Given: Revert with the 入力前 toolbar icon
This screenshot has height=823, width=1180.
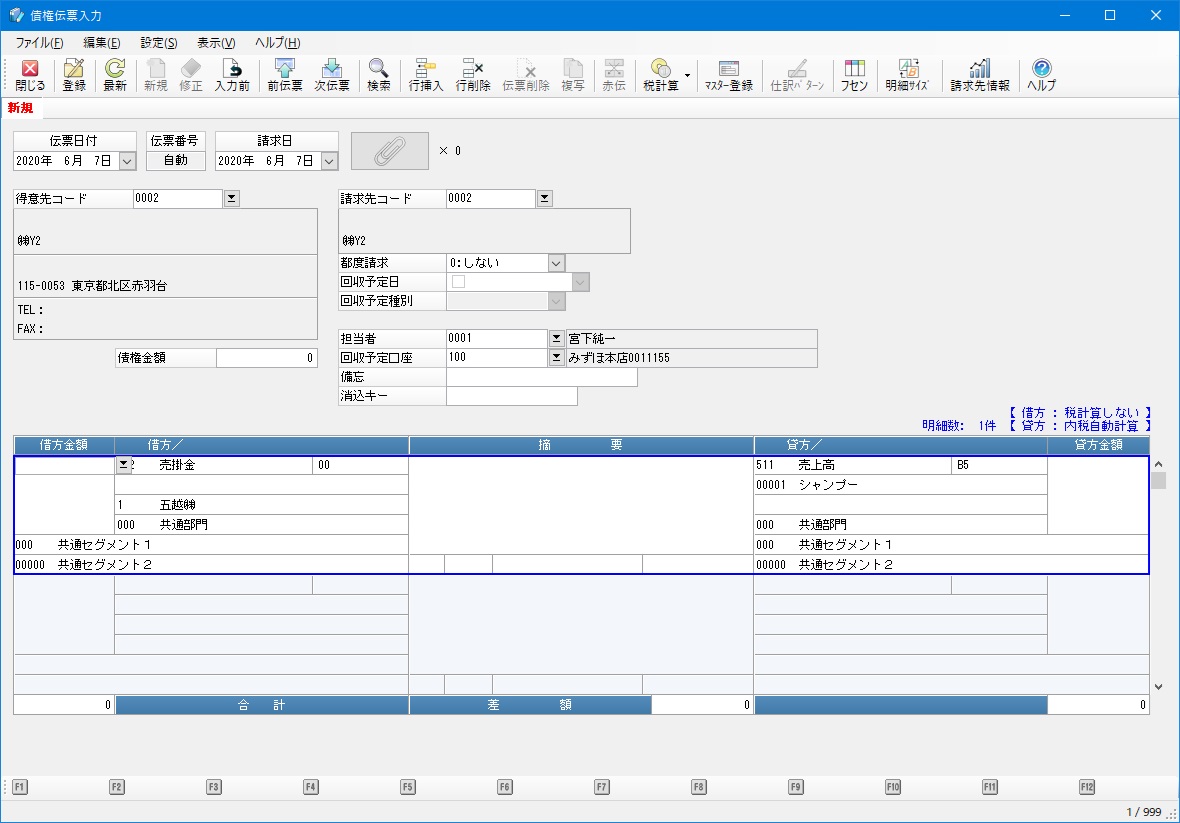Looking at the screenshot, I should pos(232,75).
